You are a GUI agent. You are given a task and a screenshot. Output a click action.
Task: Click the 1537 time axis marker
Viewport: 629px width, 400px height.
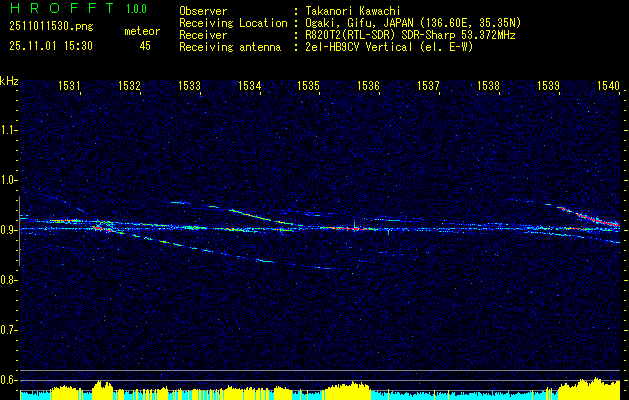tap(428, 85)
